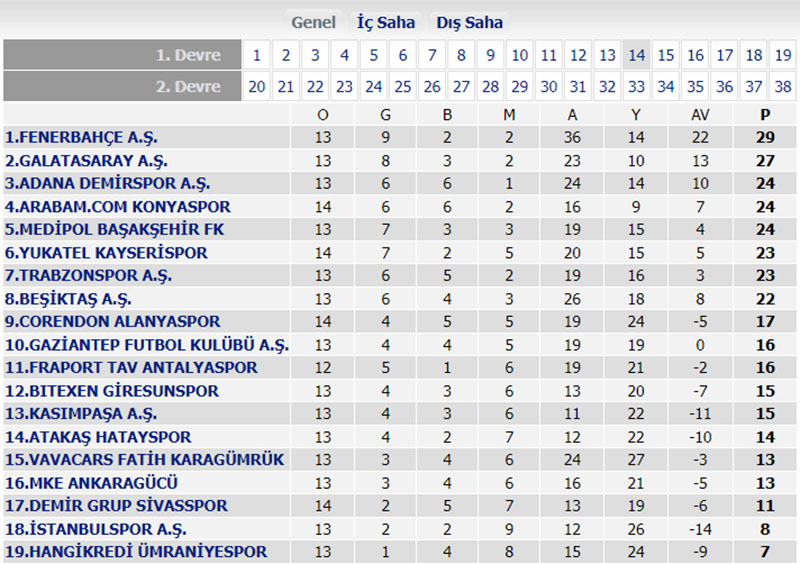The height and width of the screenshot is (564, 800).
Task: Select week 20 in 2. Devre
Action: click(x=257, y=87)
